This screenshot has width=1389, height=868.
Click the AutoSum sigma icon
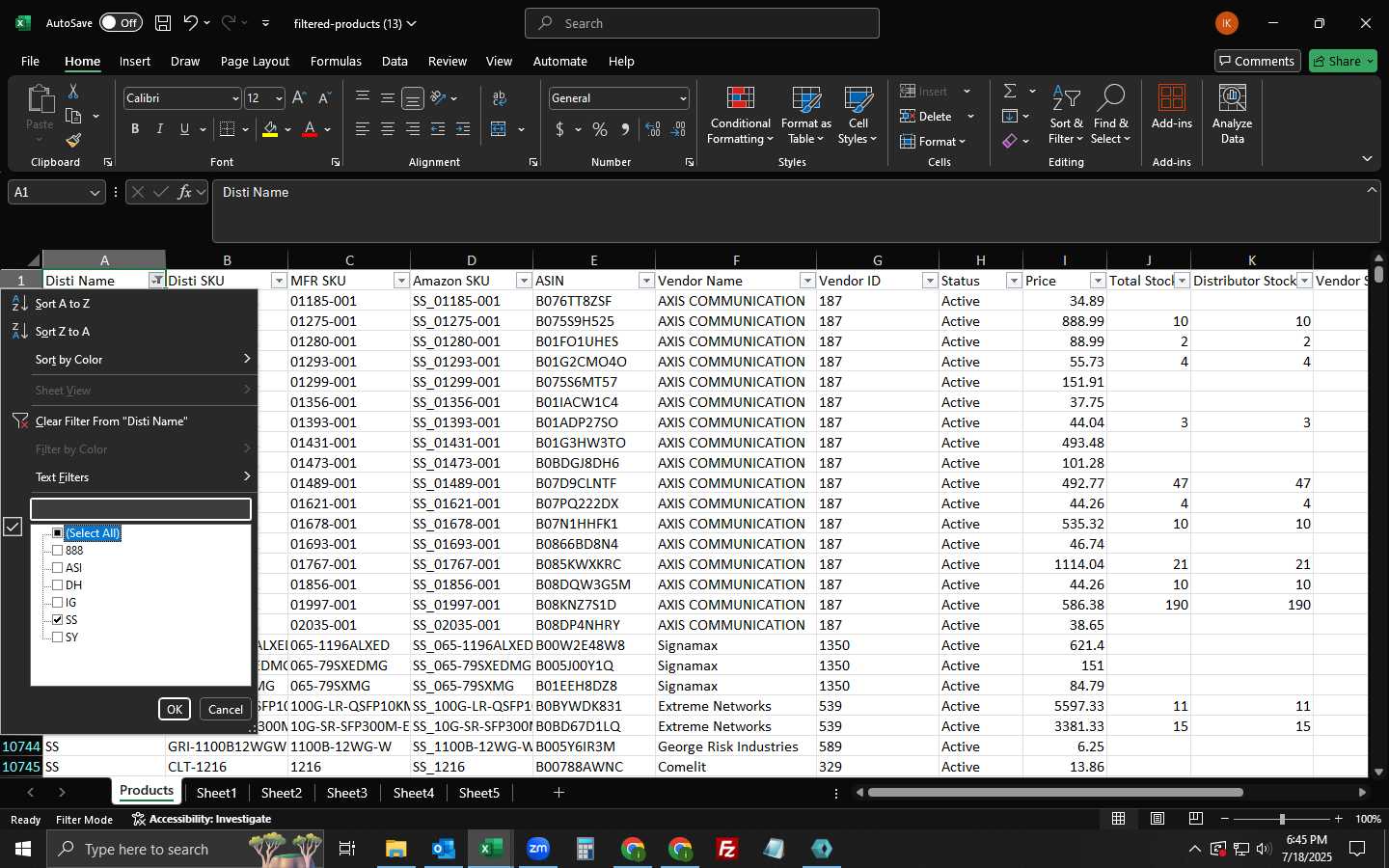click(x=1010, y=91)
